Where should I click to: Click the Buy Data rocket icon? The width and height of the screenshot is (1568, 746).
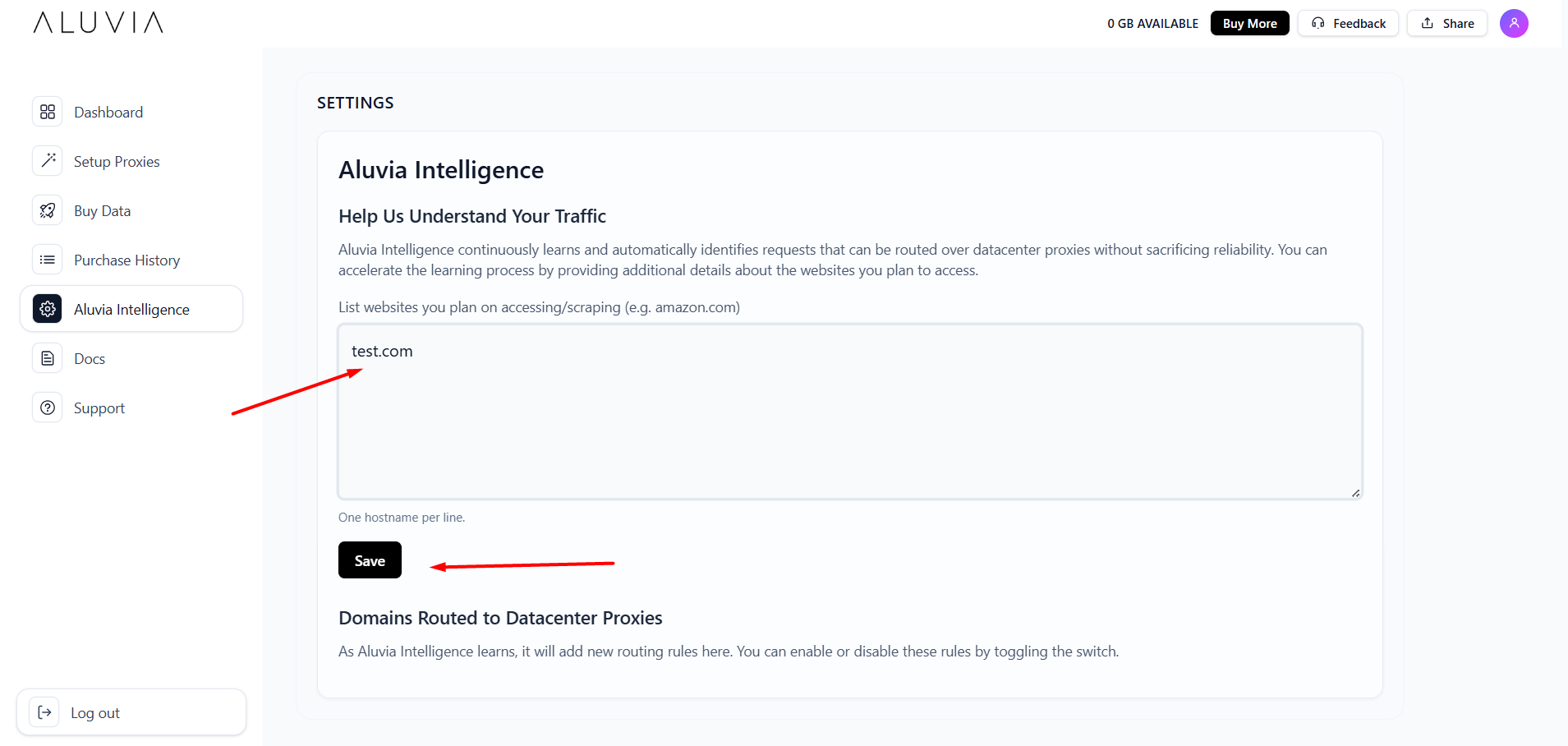(48, 210)
